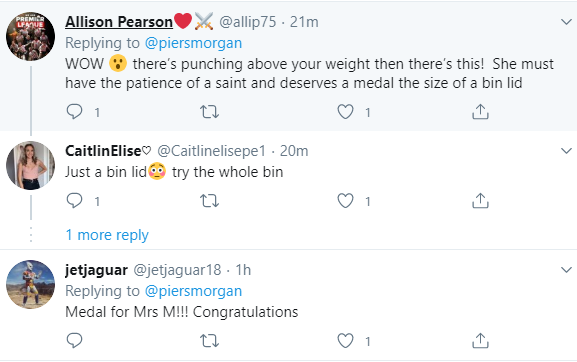Image resolution: width=577 pixels, height=362 pixels.
Task: Reply to CaitlinElise's tweet
Action: 74,201
